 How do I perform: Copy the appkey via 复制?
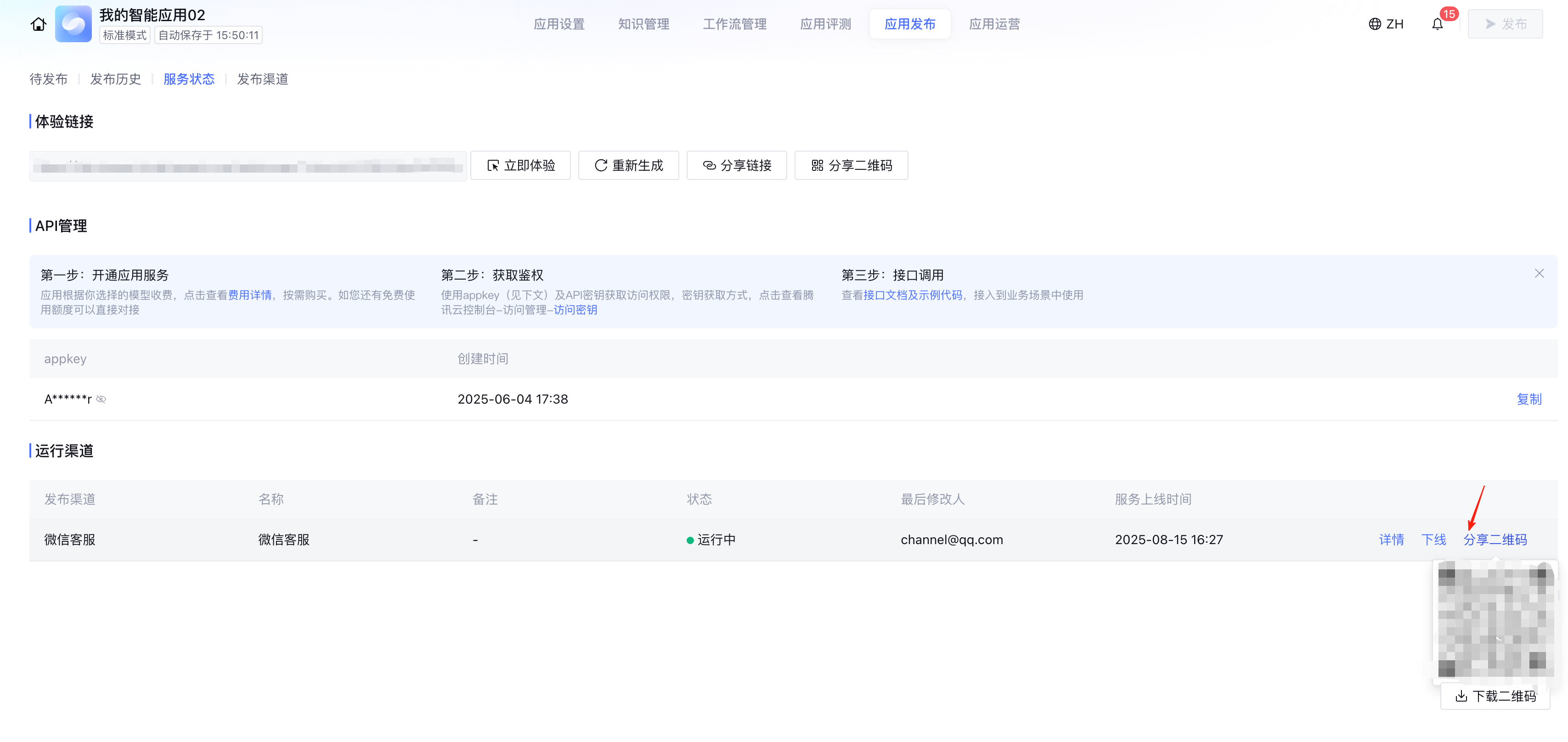pos(1529,399)
